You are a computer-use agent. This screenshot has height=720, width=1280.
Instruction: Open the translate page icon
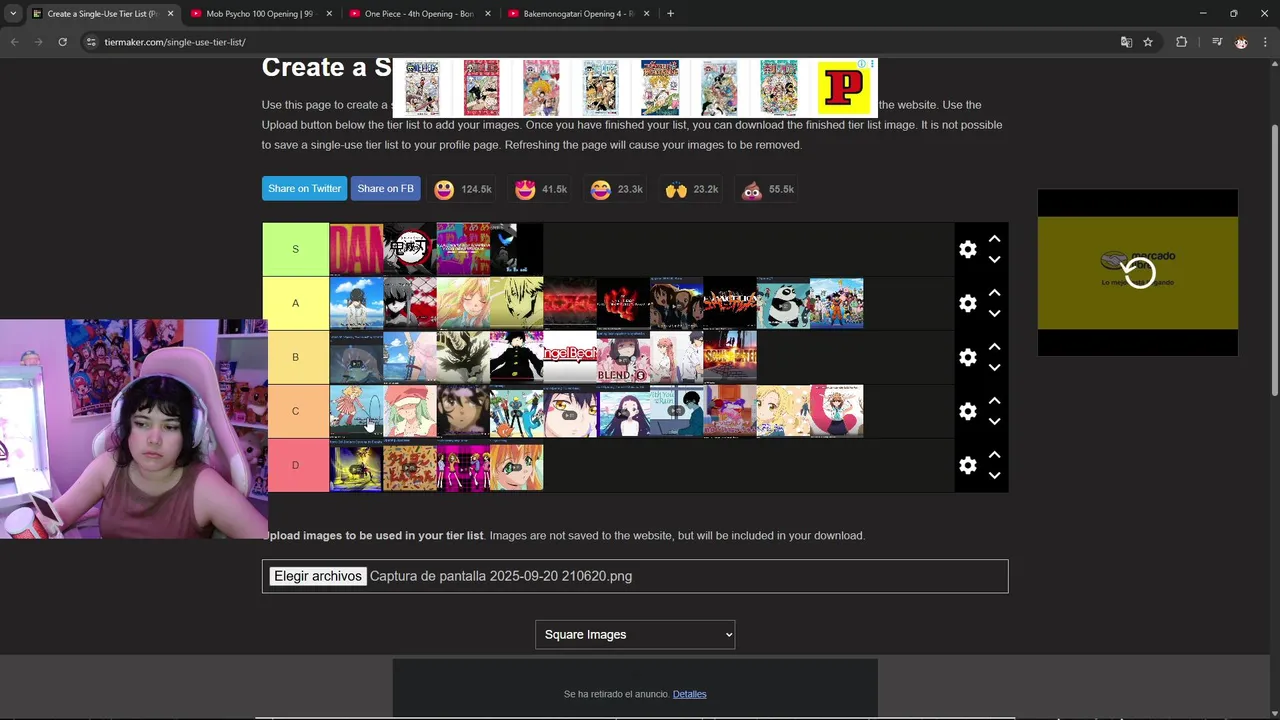[1126, 42]
